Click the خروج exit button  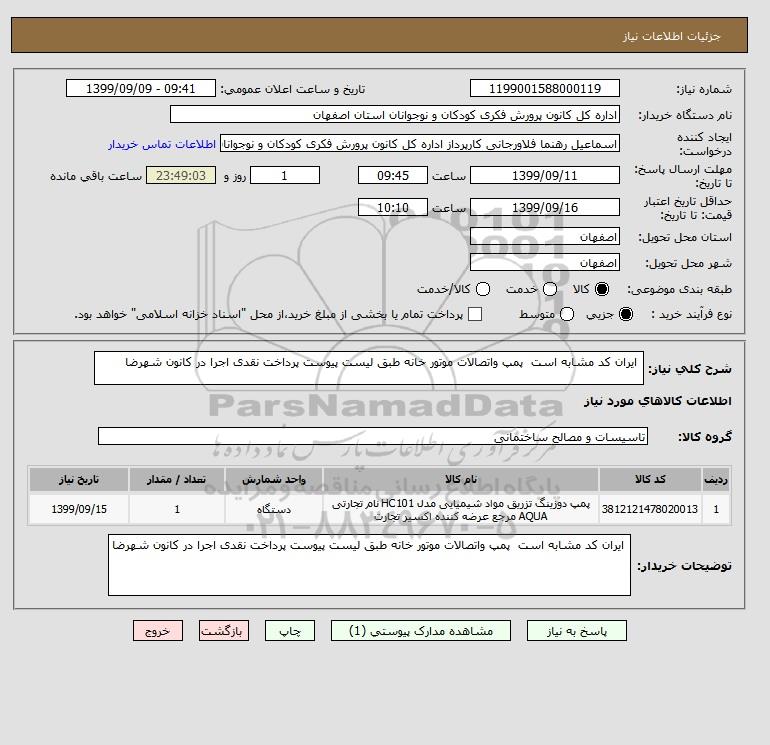(158, 631)
